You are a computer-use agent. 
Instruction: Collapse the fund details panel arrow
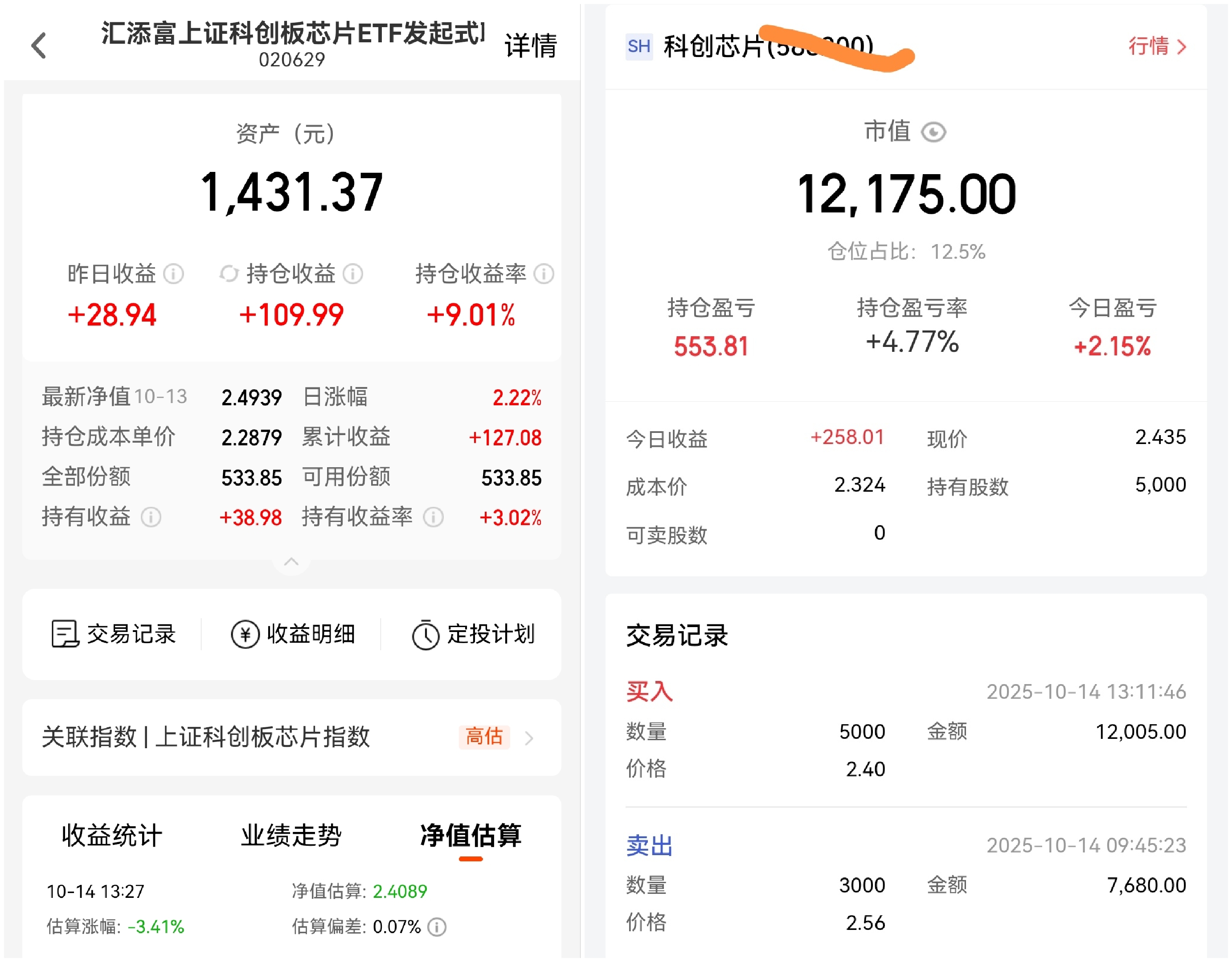[291, 562]
